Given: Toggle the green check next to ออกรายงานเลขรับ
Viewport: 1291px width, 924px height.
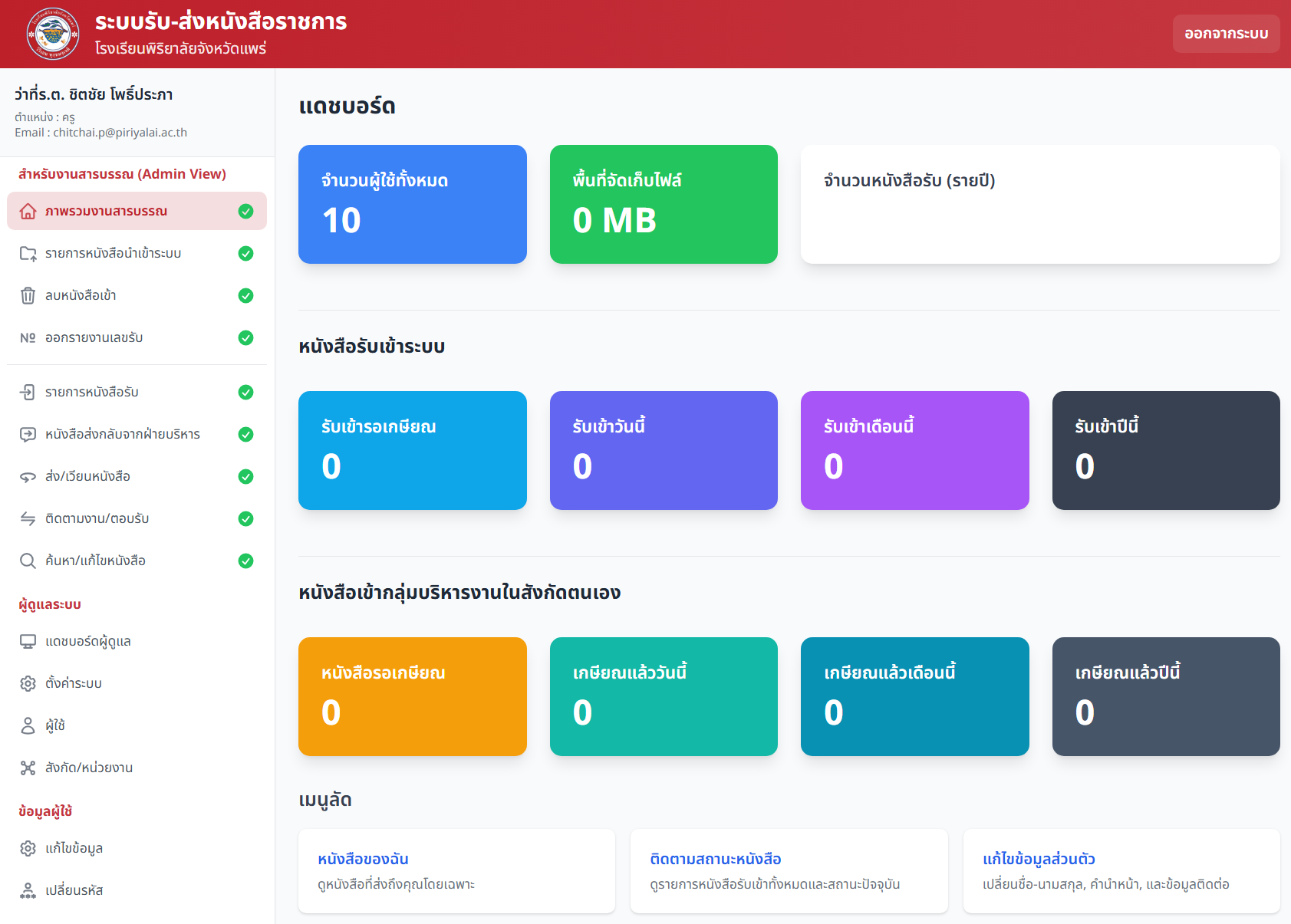Looking at the screenshot, I should click(245, 337).
